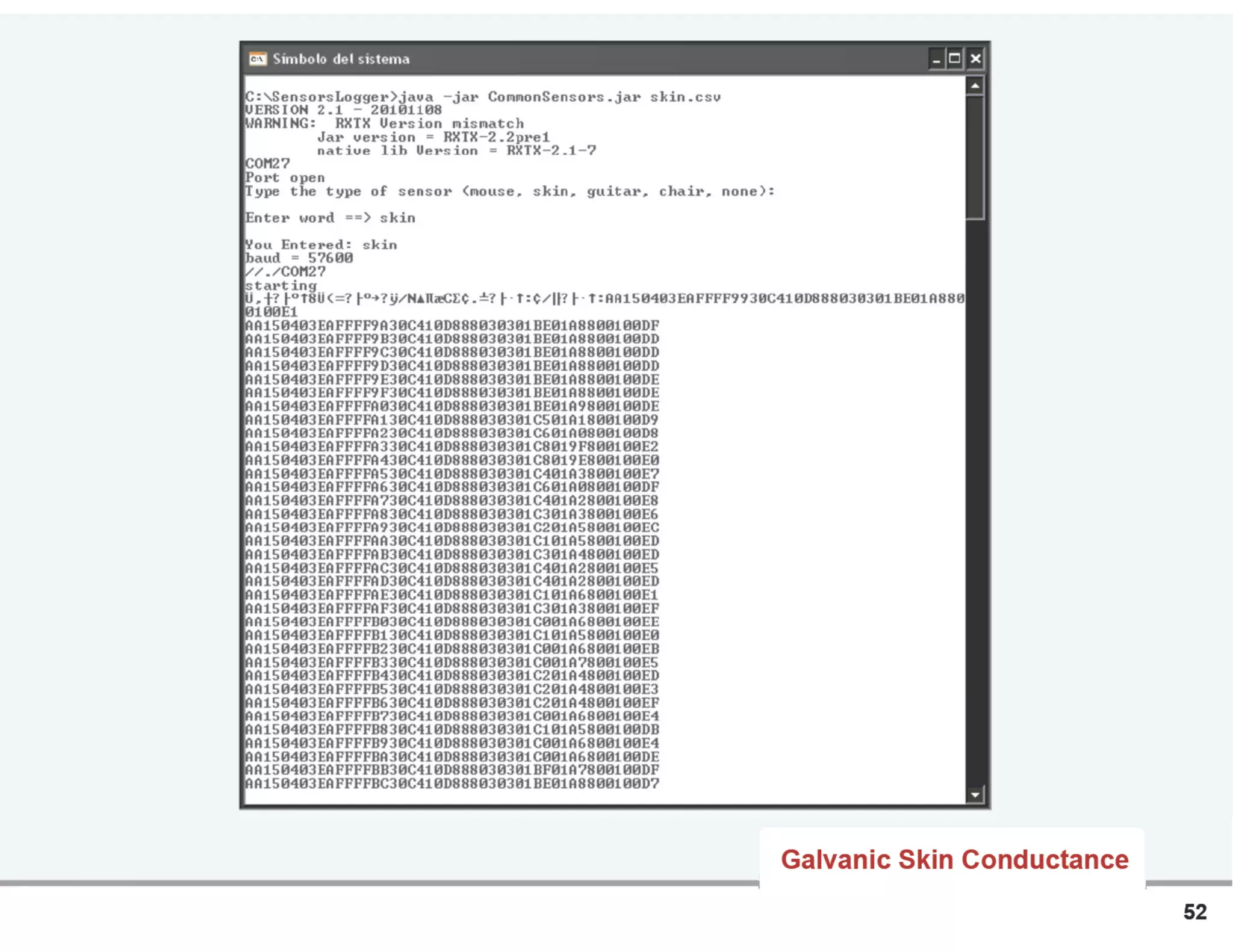
Task: Click the data line ending in 00E2
Action: 452,447
